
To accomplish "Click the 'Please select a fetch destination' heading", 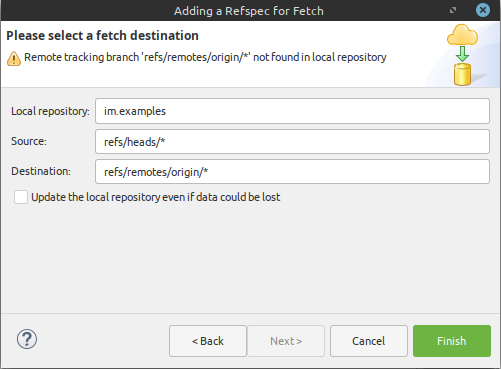I will [x=102, y=35].
